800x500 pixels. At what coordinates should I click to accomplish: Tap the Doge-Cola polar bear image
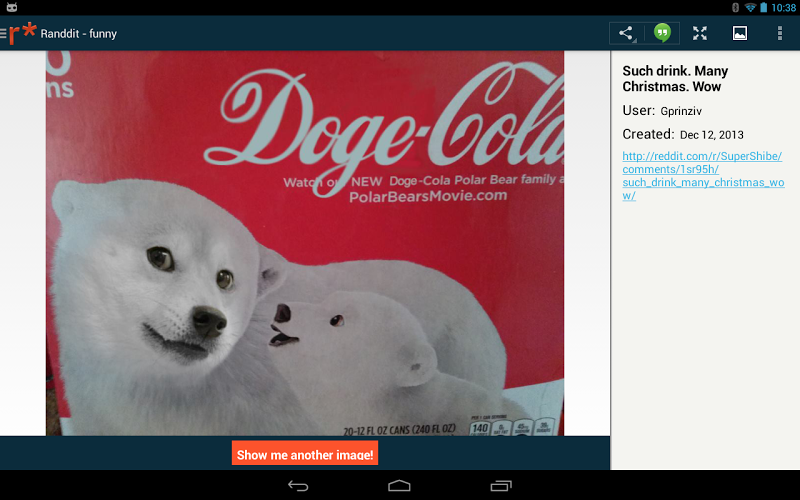point(305,243)
